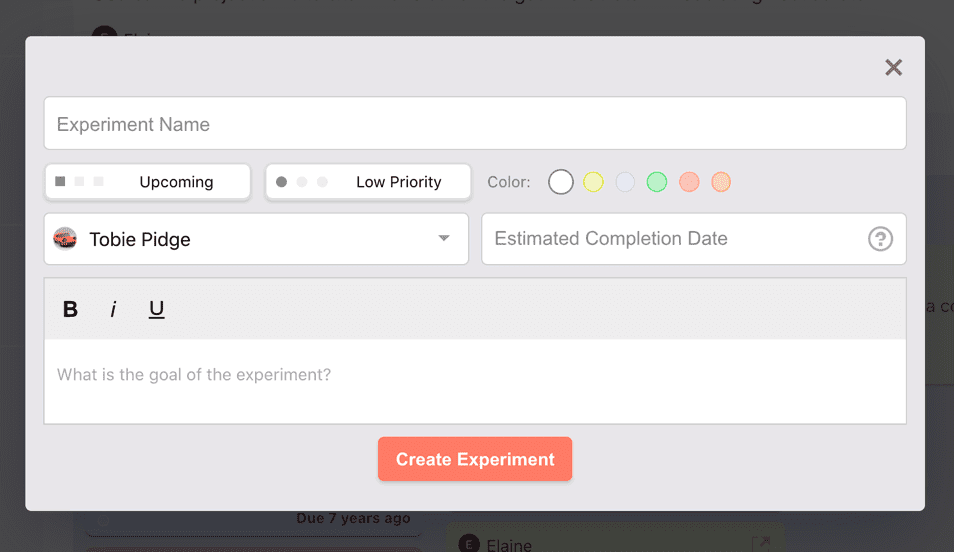Click Tobie Pidge's avatar image
This screenshot has height=552, width=954.
coord(65,239)
